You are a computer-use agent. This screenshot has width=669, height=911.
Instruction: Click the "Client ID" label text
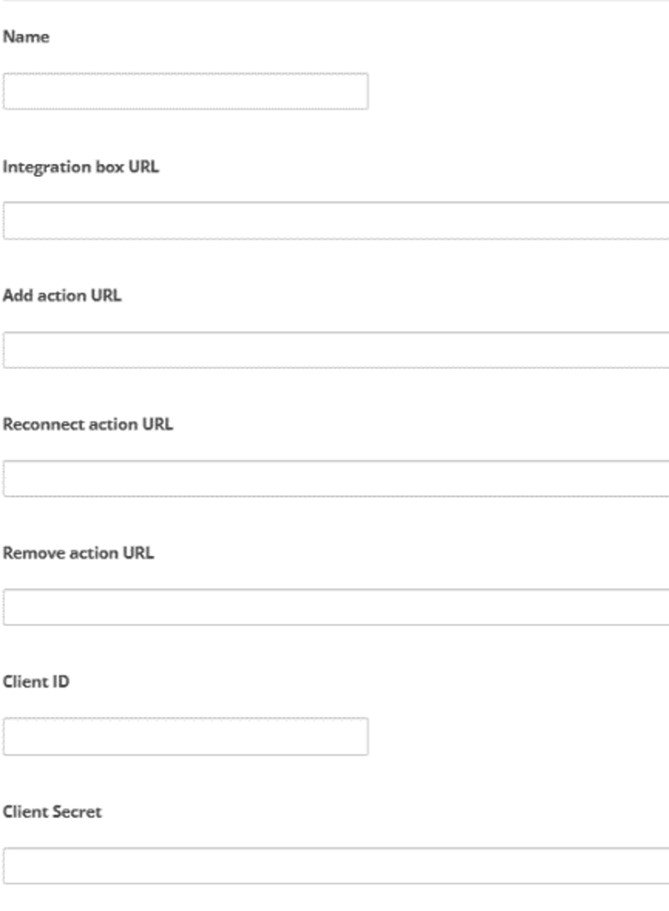[36, 682]
